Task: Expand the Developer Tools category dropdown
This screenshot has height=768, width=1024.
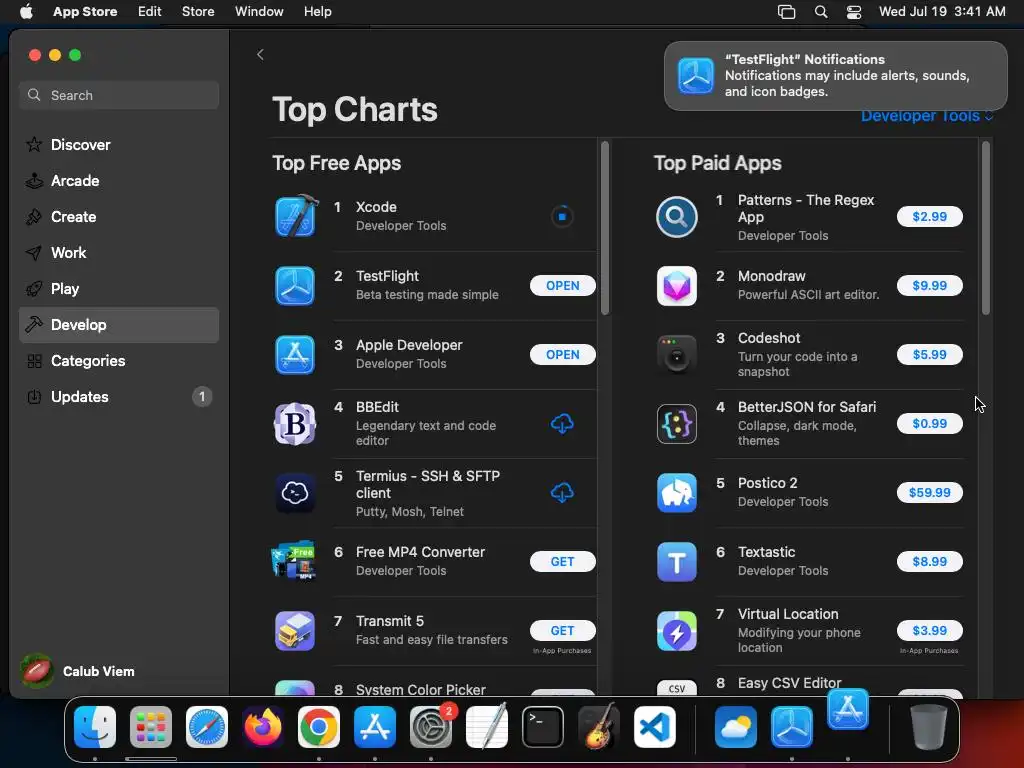Action: [x=927, y=116]
